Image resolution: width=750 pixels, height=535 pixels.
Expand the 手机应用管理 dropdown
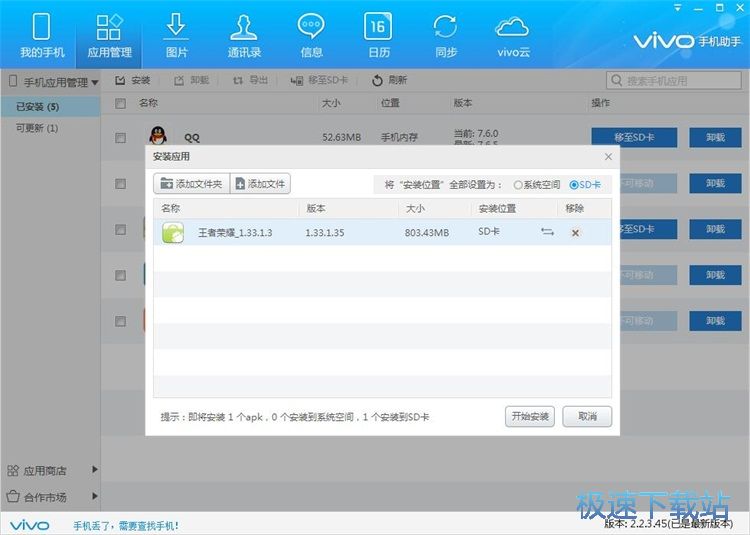point(95,83)
